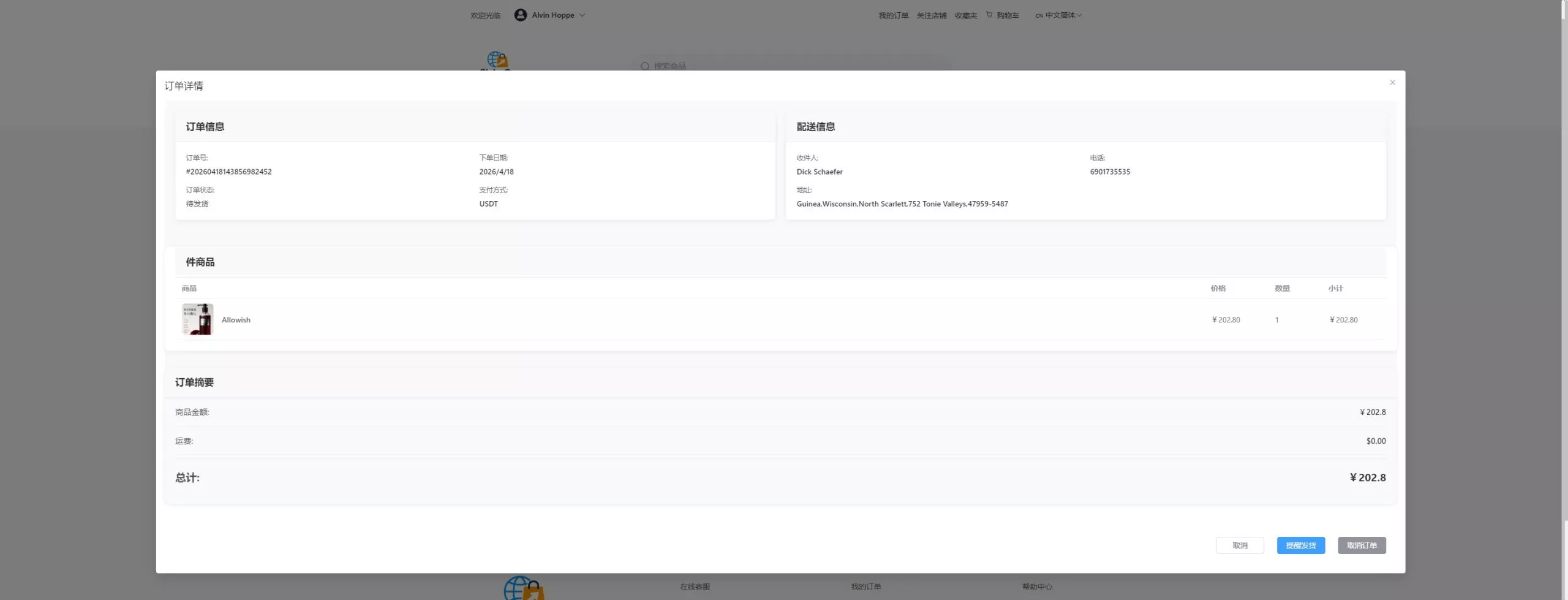Image resolution: width=1568 pixels, height=600 pixels.
Task: Expand the Alvin Hoppe account dropdown
Action: tap(582, 15)
